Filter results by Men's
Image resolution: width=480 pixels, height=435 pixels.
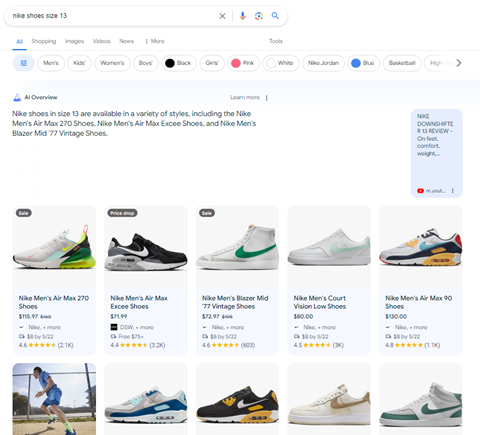pos(51,63)
